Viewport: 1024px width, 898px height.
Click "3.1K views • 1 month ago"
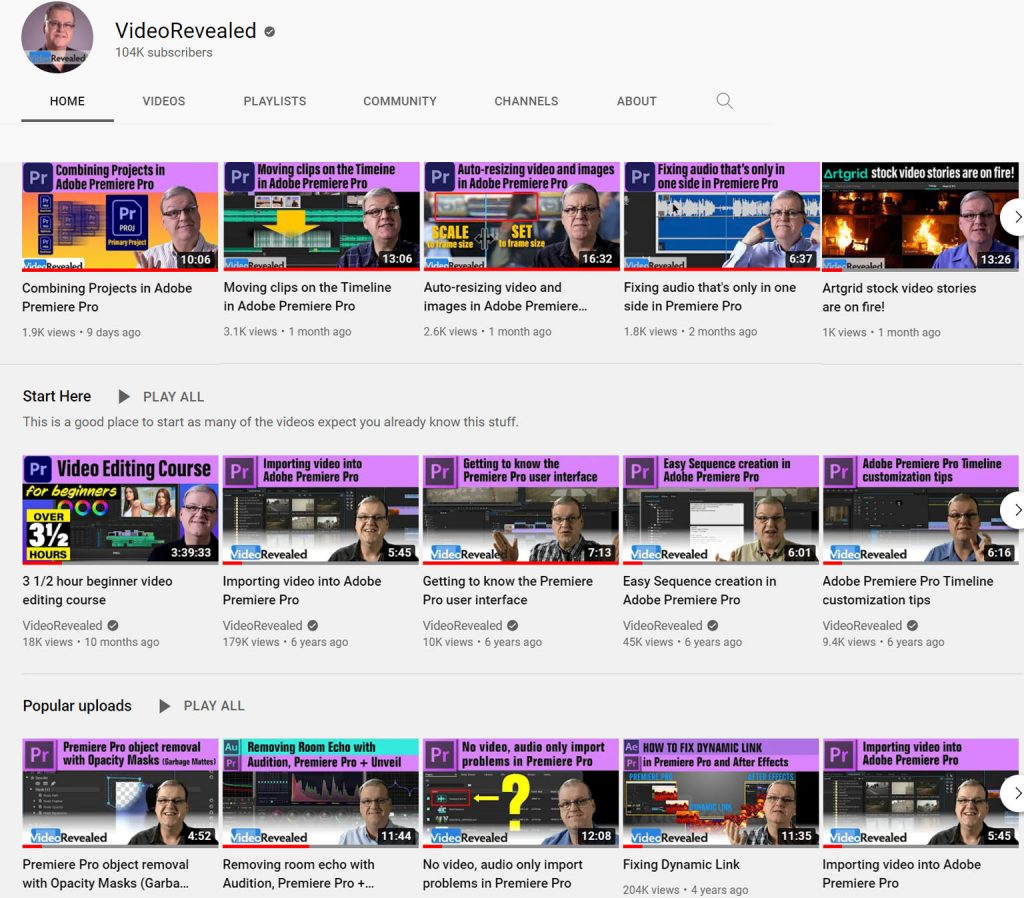(287, 332)
